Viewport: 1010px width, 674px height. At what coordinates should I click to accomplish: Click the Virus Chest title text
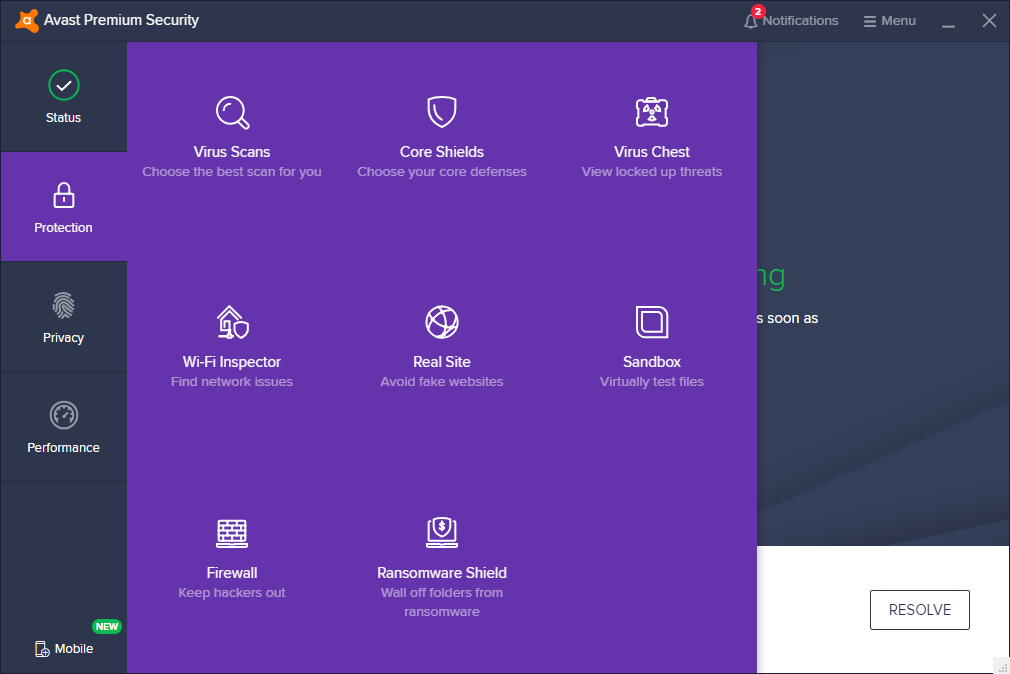(x=652, y=152)
